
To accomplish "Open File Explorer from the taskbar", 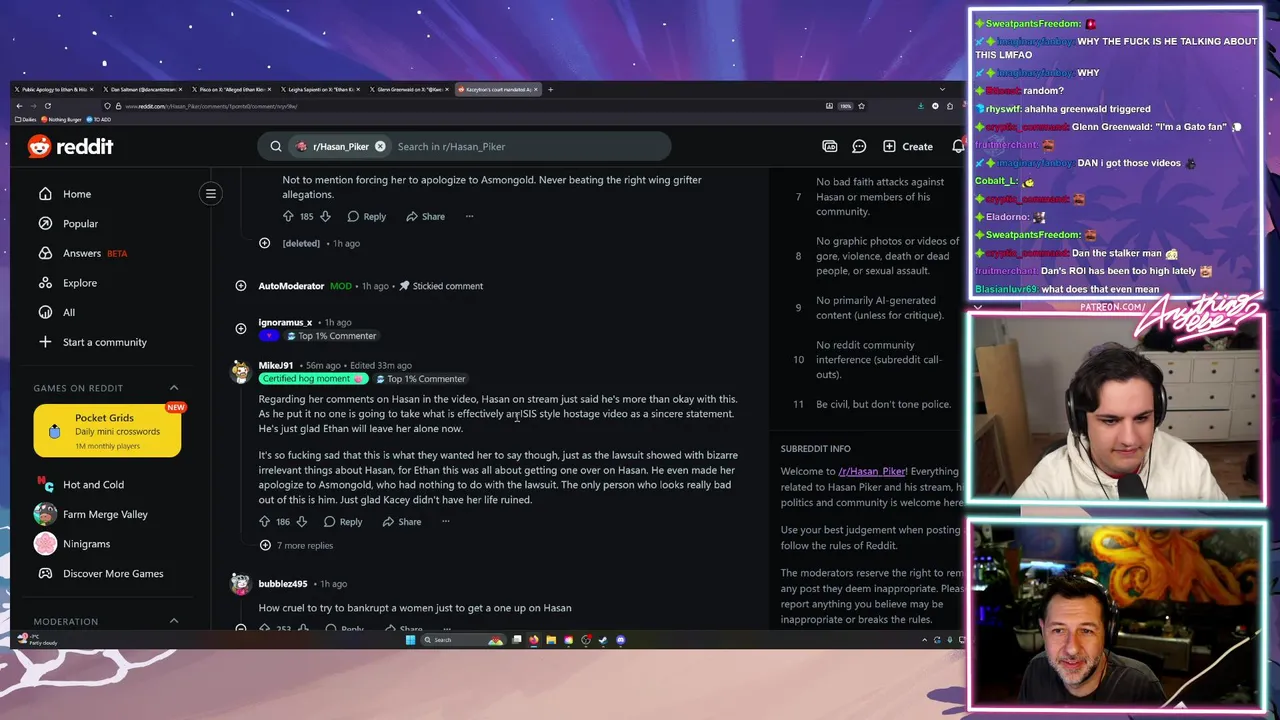I will 551,640.
